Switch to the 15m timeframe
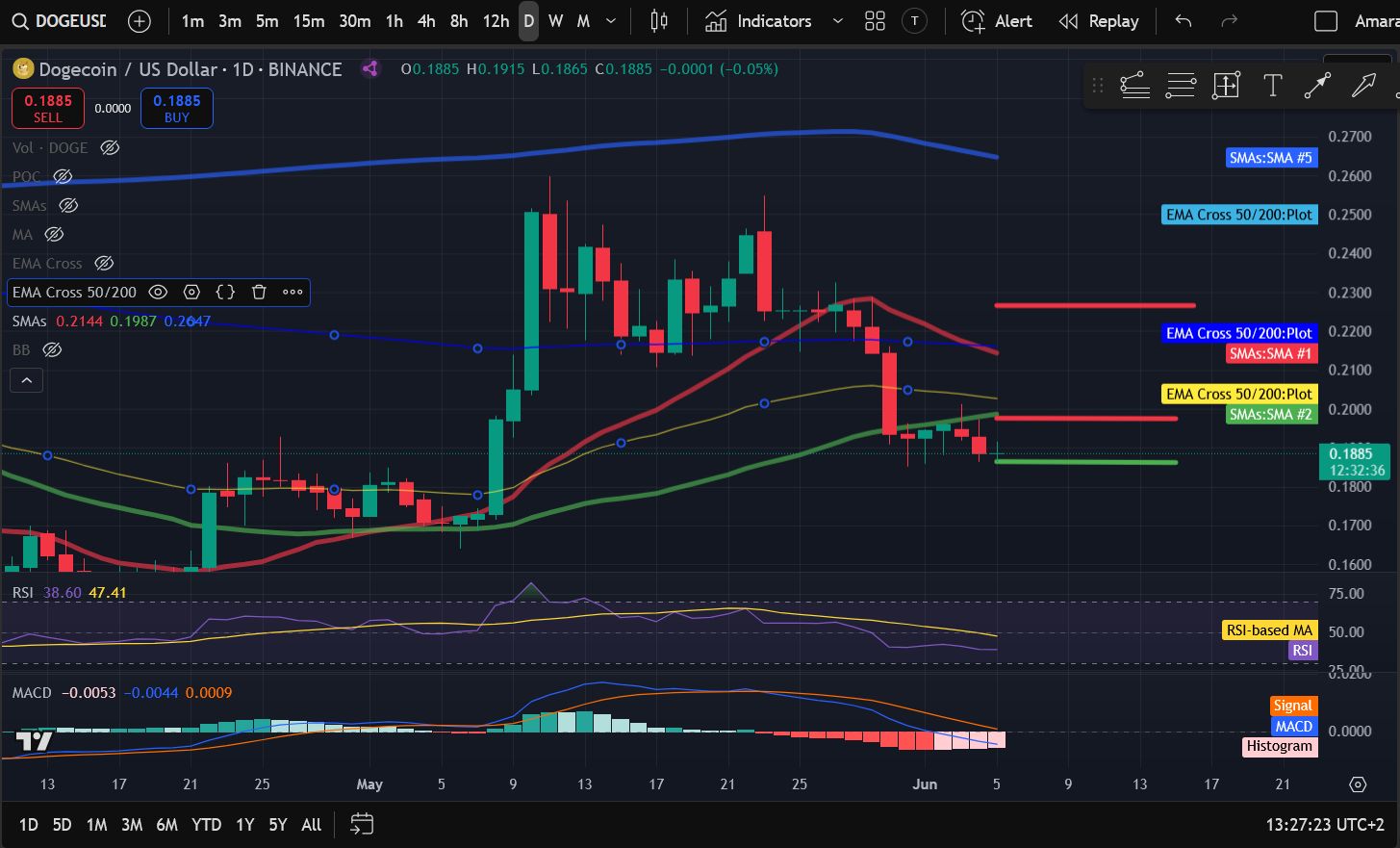1400x848 pixels. (309, 21)
